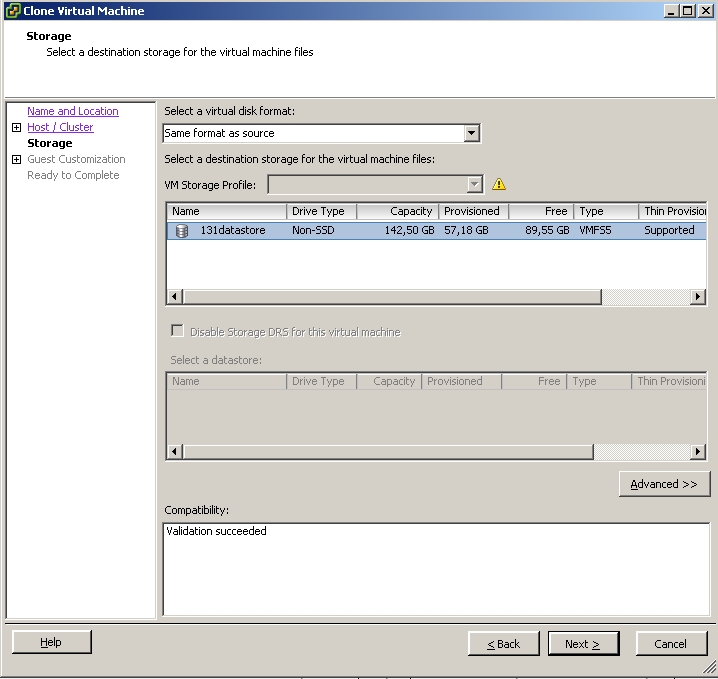Click upper table scroll left arrow
Image resolution: width=718 pixels, height=679 pixels.
[174, 297]
